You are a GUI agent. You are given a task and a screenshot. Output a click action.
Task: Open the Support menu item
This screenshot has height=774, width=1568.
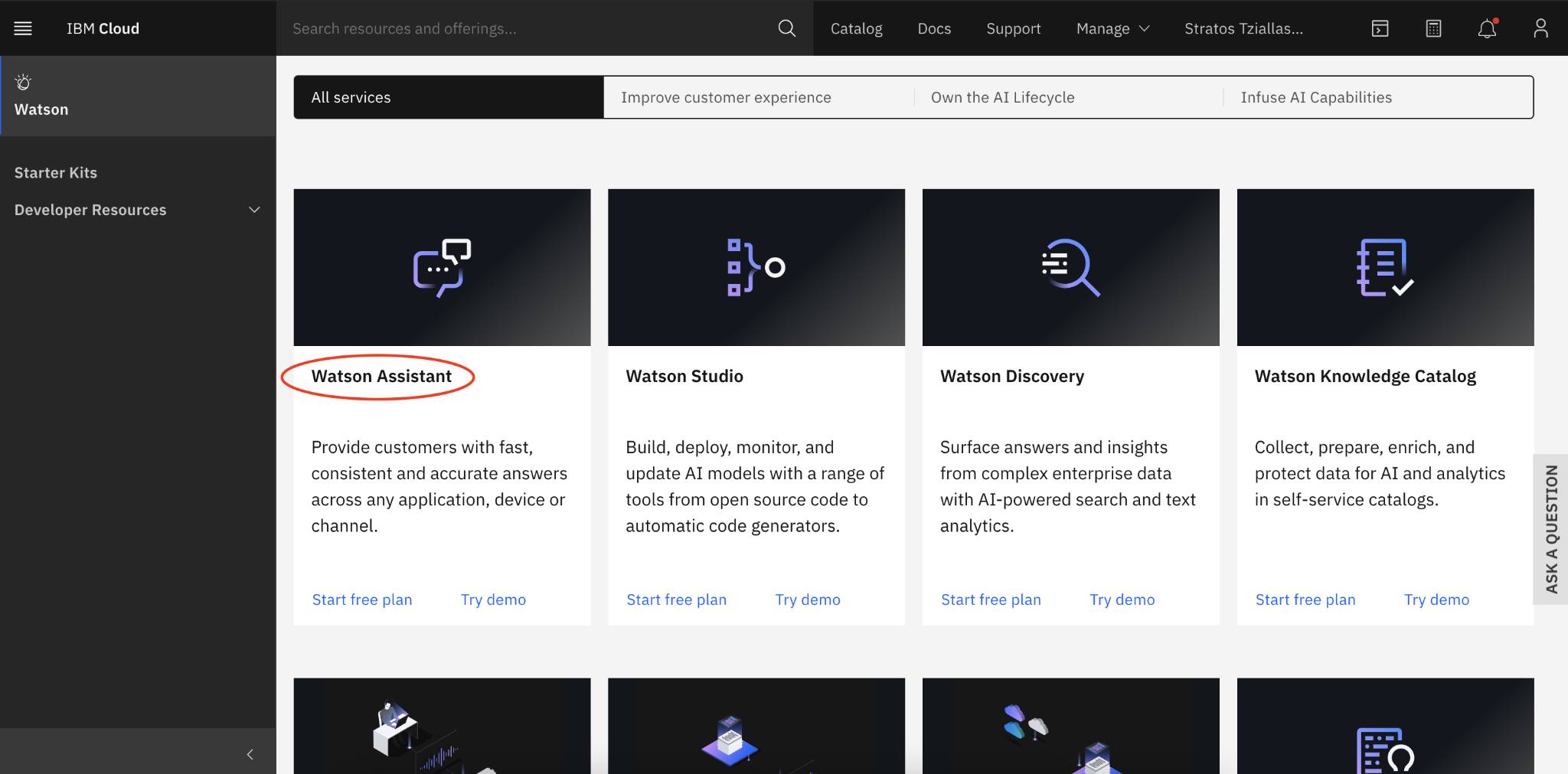tap(1013, 28)
